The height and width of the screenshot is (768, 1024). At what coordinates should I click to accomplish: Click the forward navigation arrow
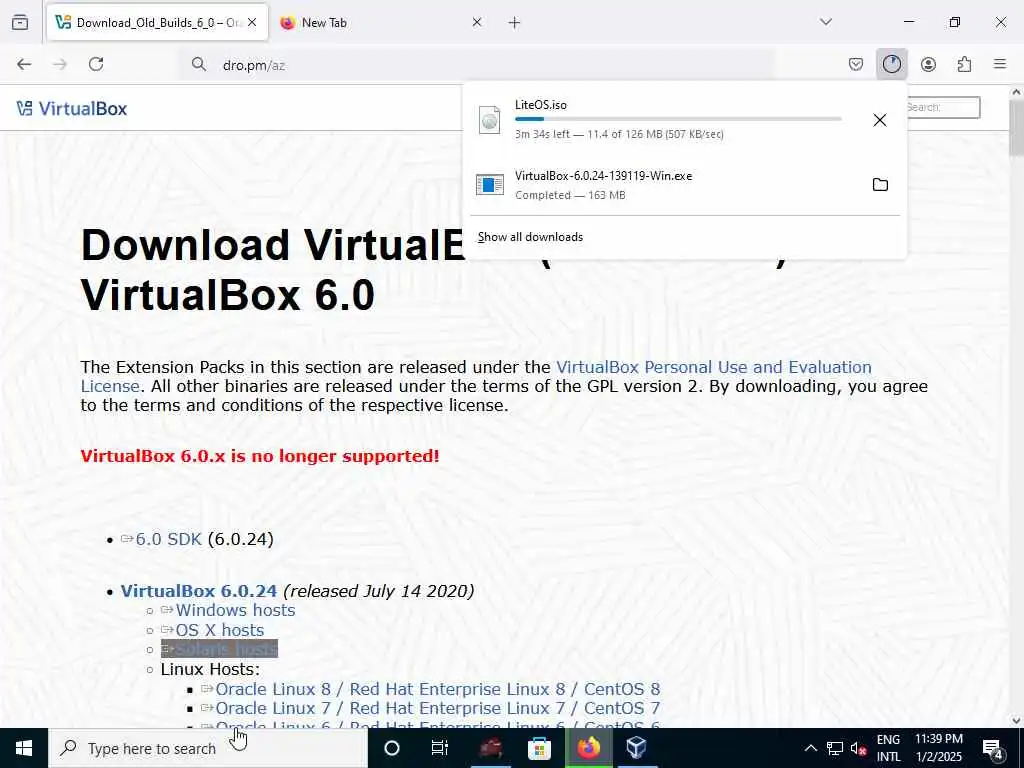point(60,64)
